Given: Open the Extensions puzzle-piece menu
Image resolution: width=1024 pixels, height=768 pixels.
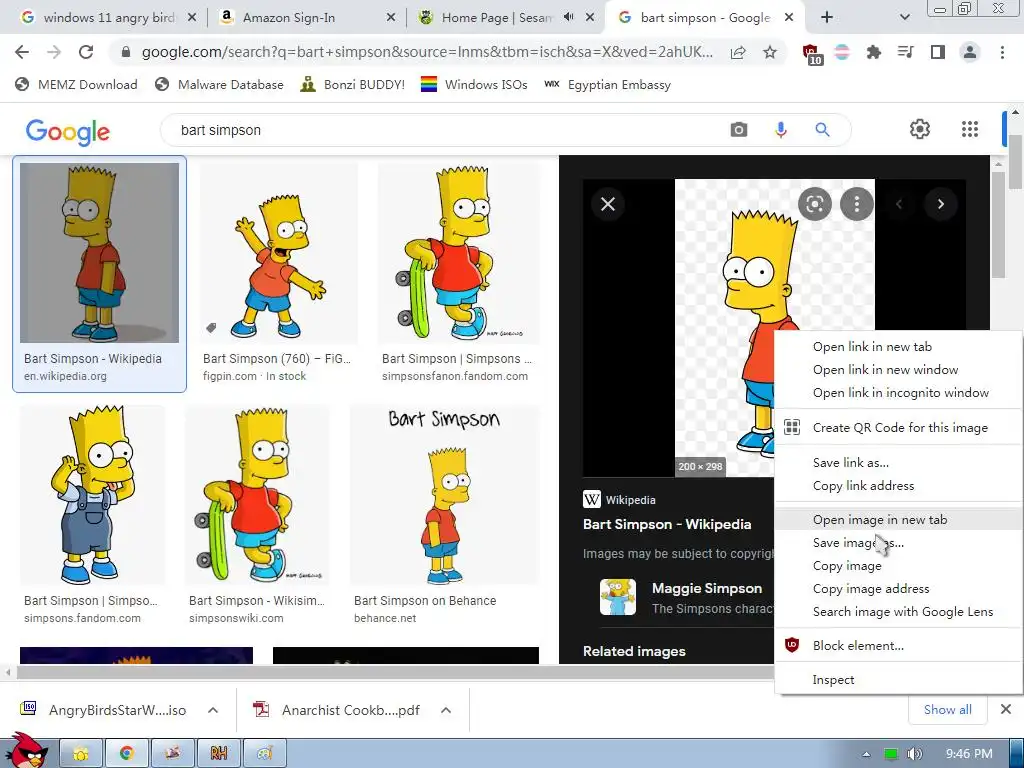Looking at the screenshot, I should pos(873,52).
